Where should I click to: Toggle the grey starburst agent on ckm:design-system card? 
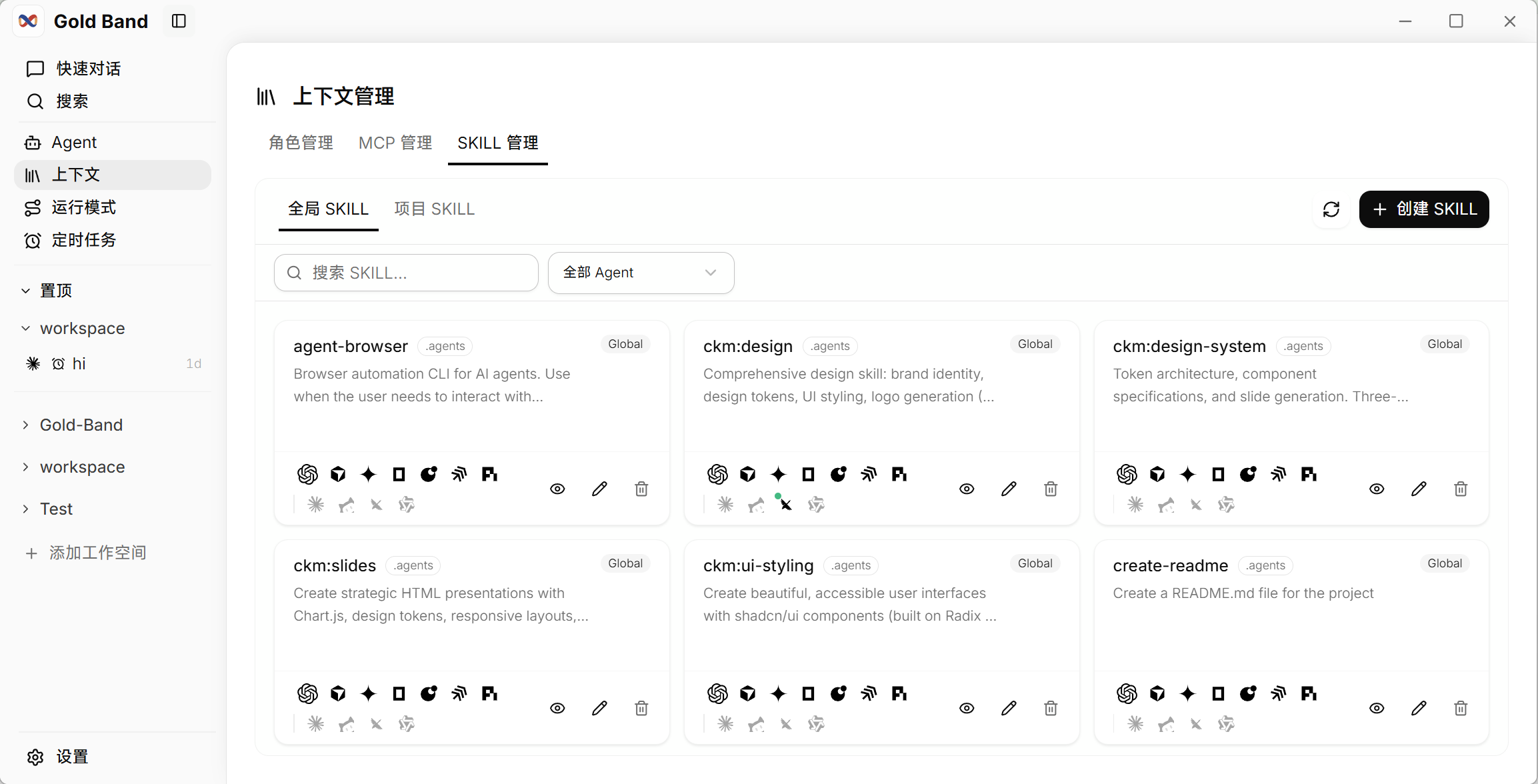point(1135,505)
